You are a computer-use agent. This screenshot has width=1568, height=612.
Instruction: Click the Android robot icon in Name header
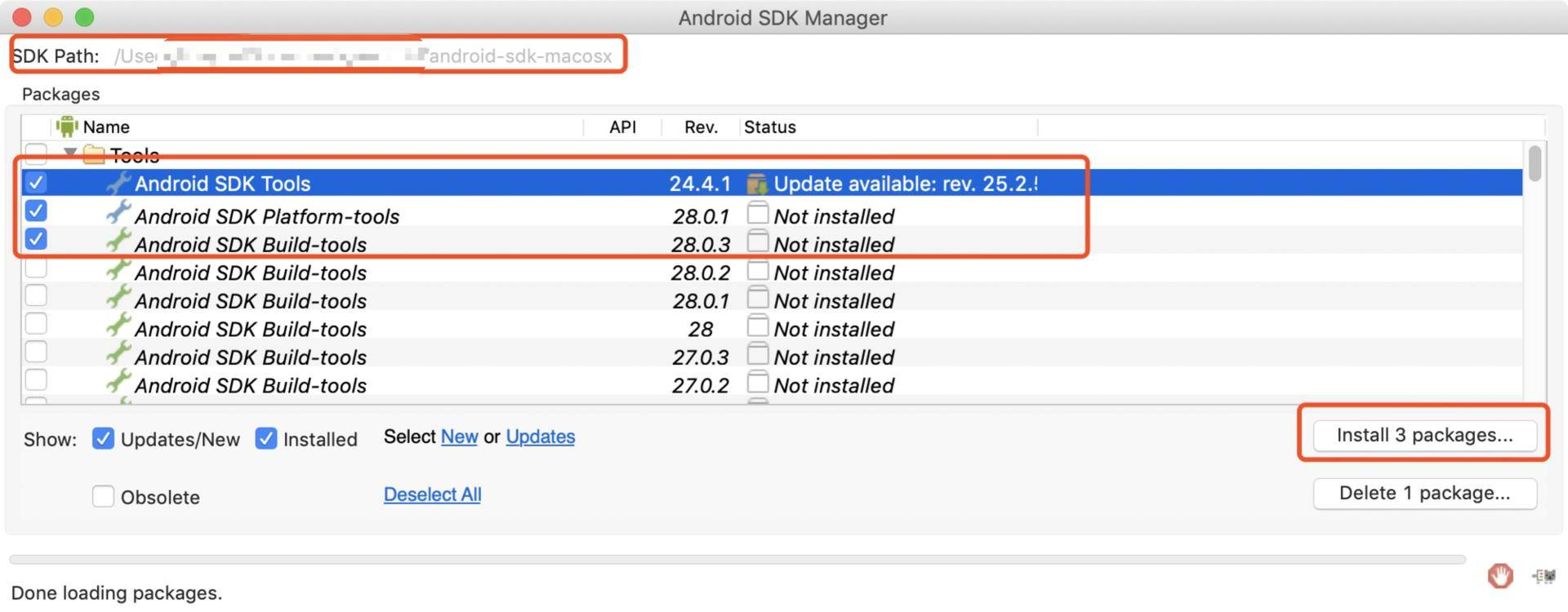tap(67, 126)
